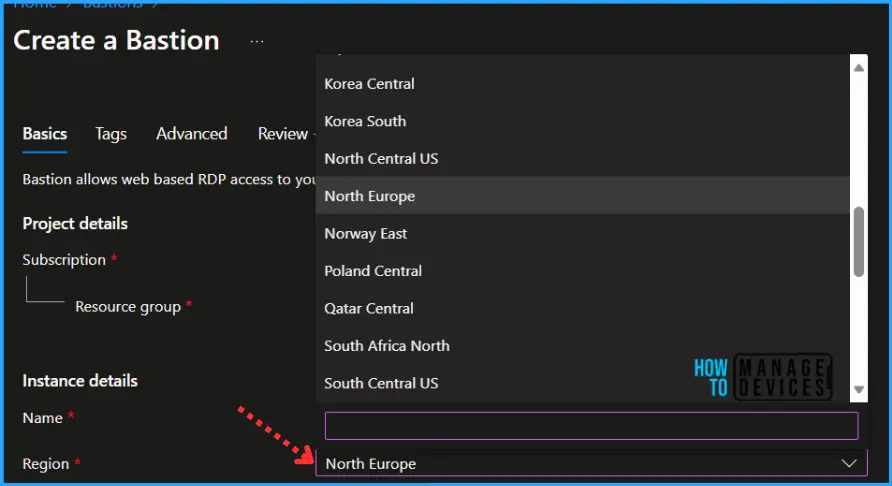Image resolution: width=892 pixels, height=486 pixels.
Task: Open the ellipsis menu beside Create a Bastion
Action: pyautogui.click(x=257, y=42)
